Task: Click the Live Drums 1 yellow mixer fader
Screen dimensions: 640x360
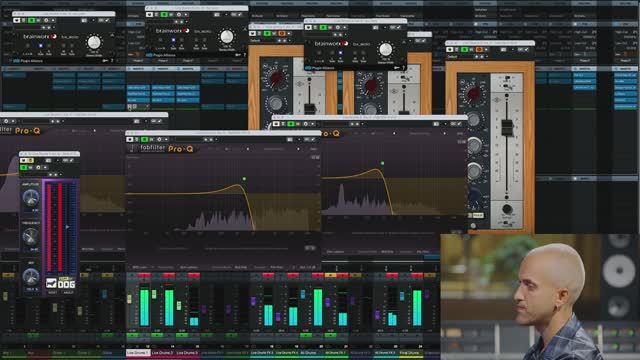Action: point(129,299)
